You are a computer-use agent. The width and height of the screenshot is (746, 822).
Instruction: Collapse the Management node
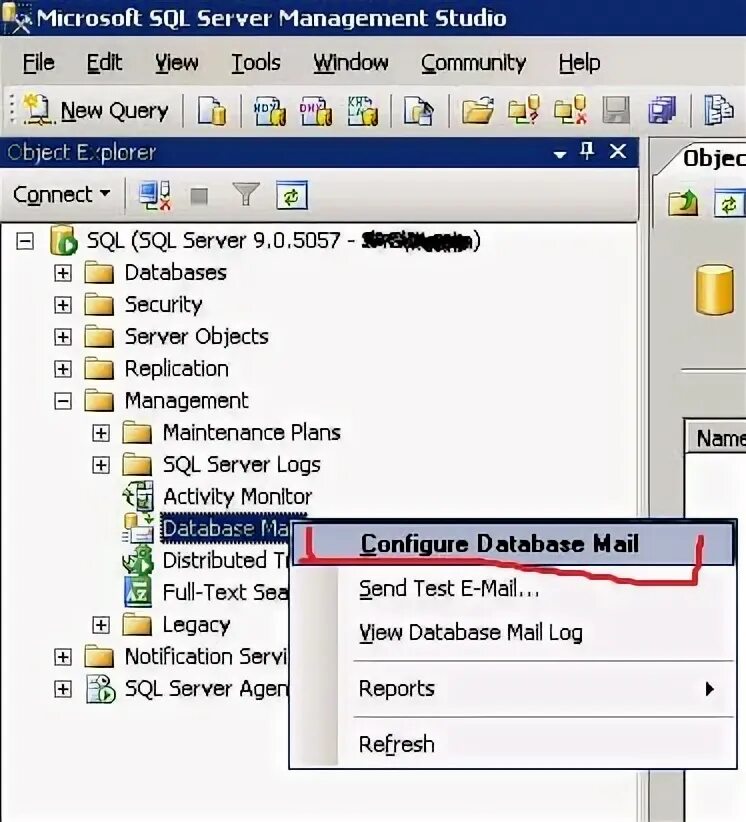63,401
